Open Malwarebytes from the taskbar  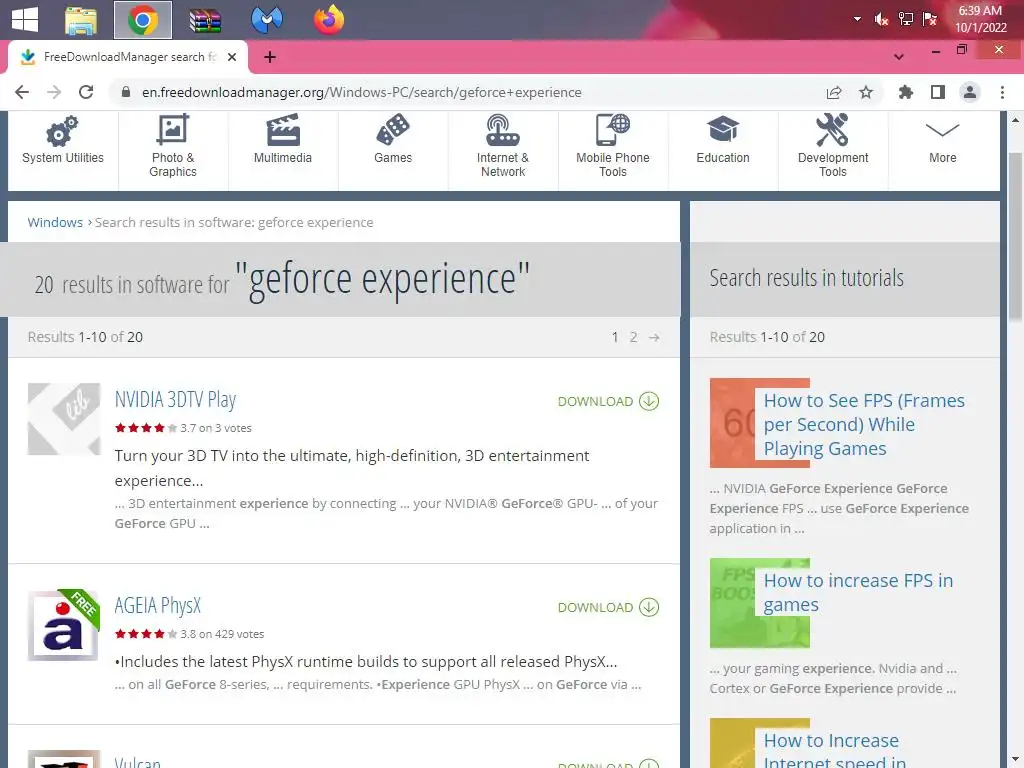(266, 20)
